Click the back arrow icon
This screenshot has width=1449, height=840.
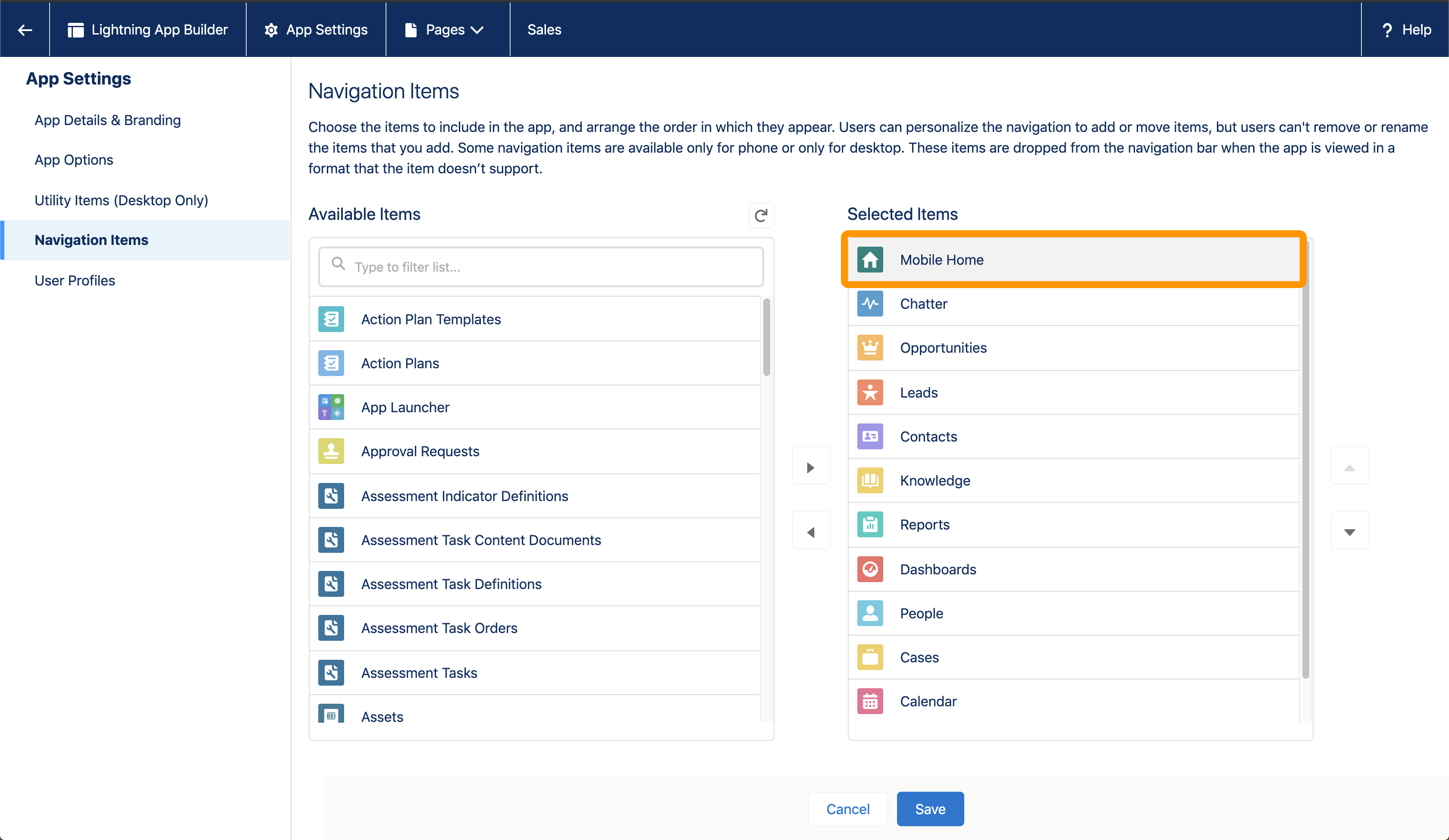click(x=25, y=30)
